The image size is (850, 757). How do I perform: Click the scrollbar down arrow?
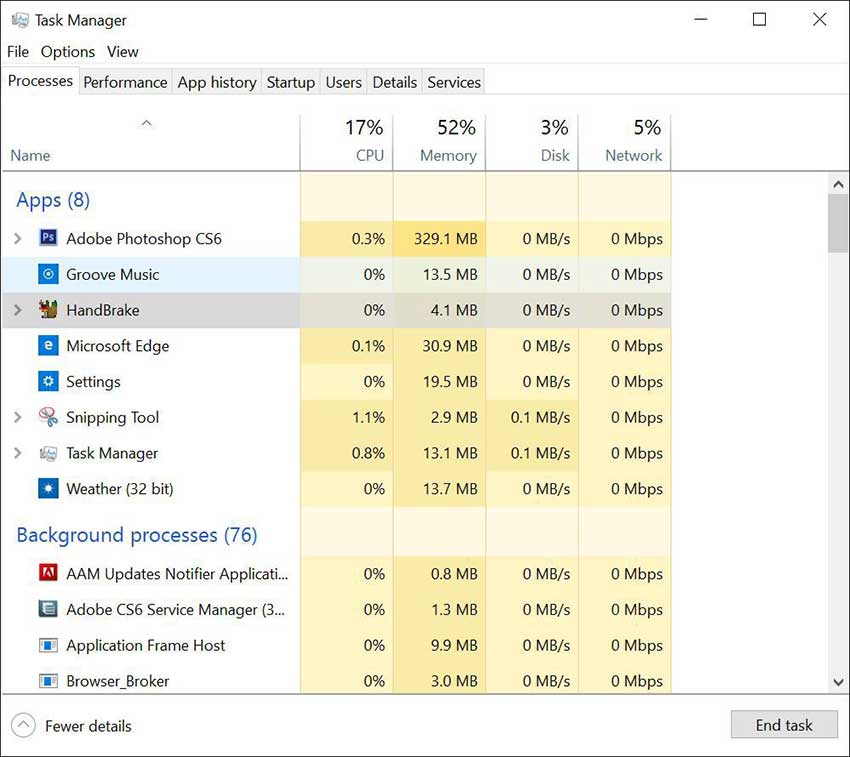pos(838,681)
